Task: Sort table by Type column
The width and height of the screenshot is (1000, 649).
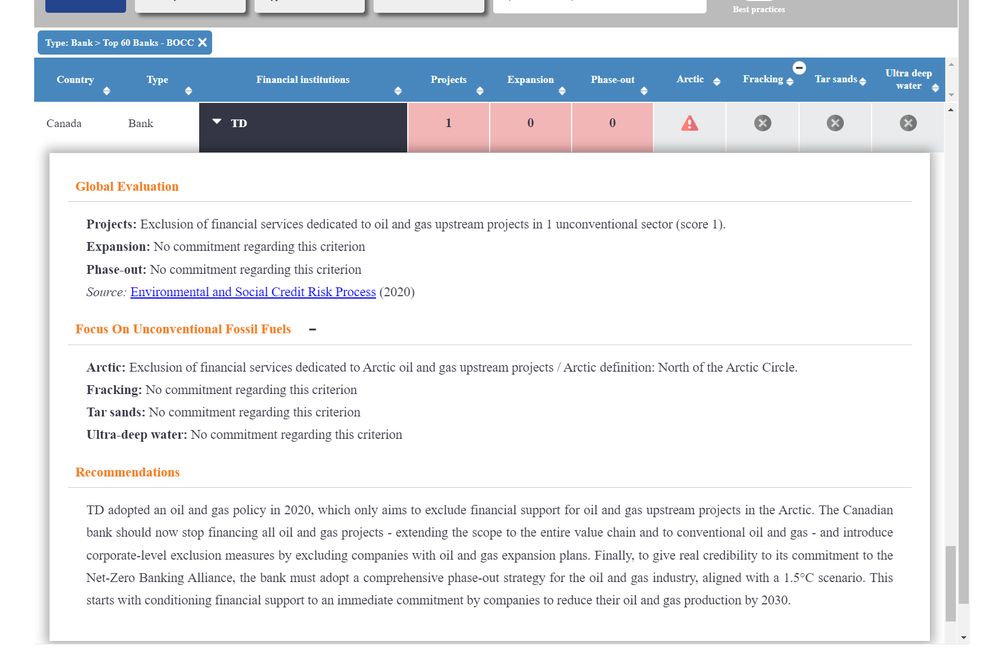Action: click(188, 91)
